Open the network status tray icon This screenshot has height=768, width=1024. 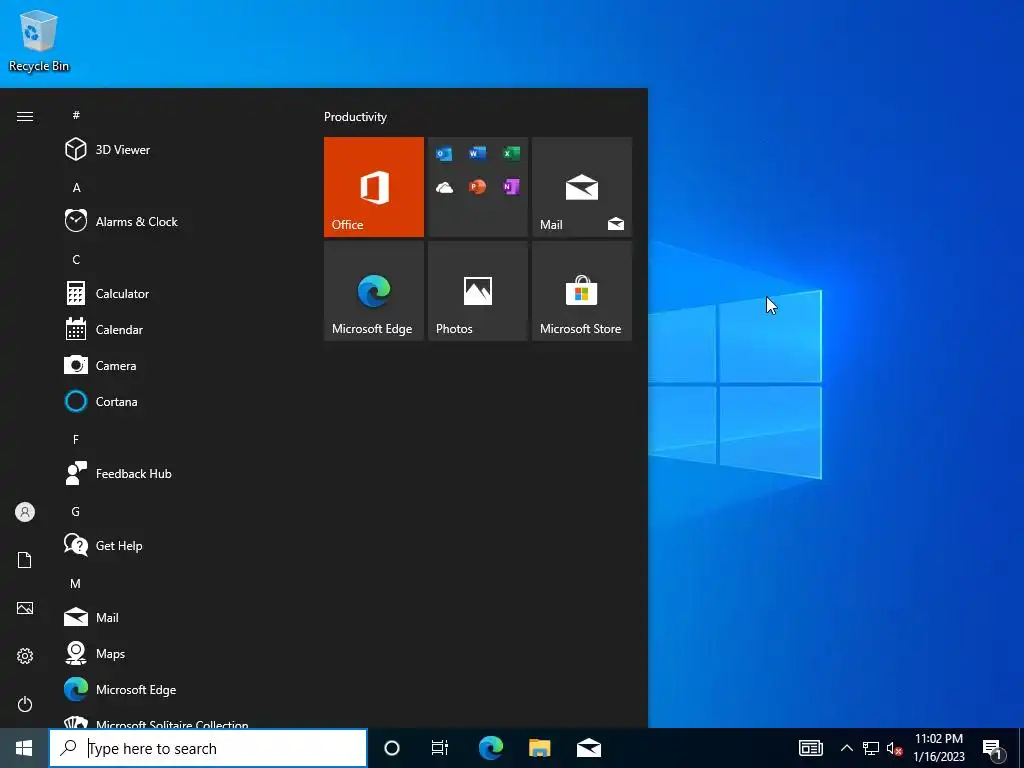871,748
